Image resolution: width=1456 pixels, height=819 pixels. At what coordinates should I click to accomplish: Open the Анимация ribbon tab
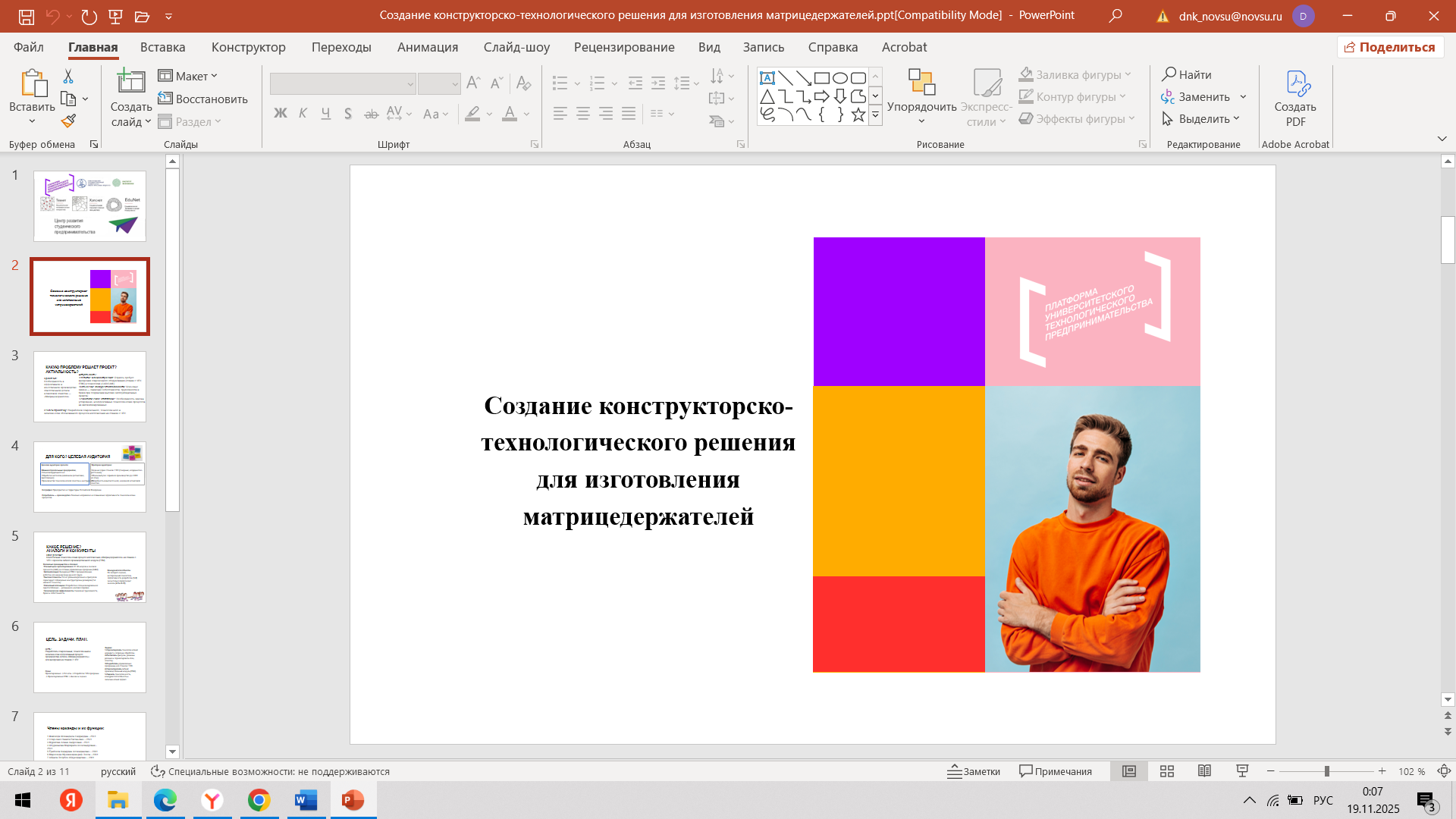click(427, 47)
